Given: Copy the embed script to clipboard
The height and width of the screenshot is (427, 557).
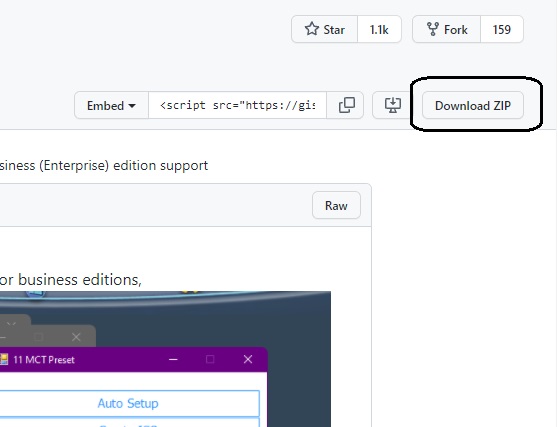Looking at the screenshot, I should point(346,106).
